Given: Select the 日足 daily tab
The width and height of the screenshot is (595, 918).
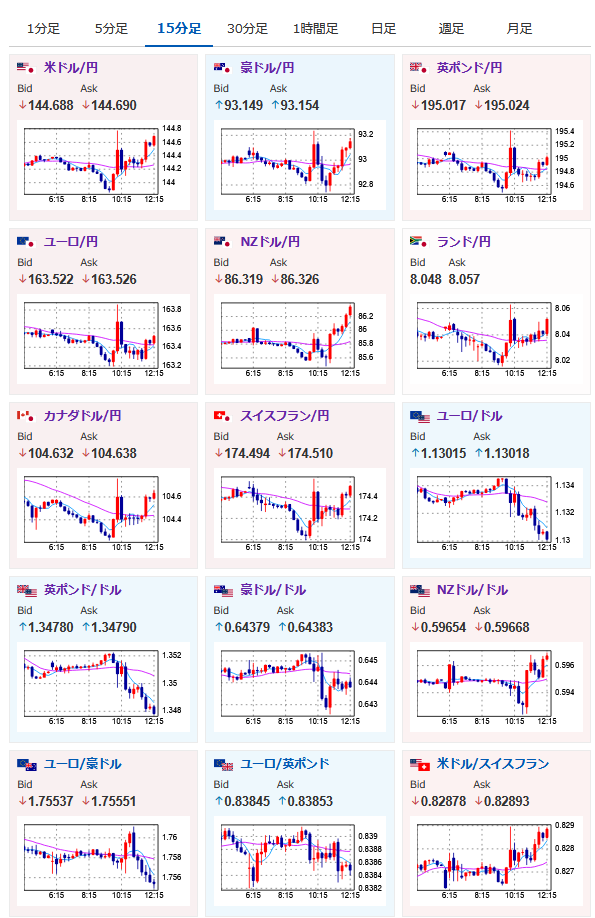Looking at the screenshot, I should click(384, 29).
